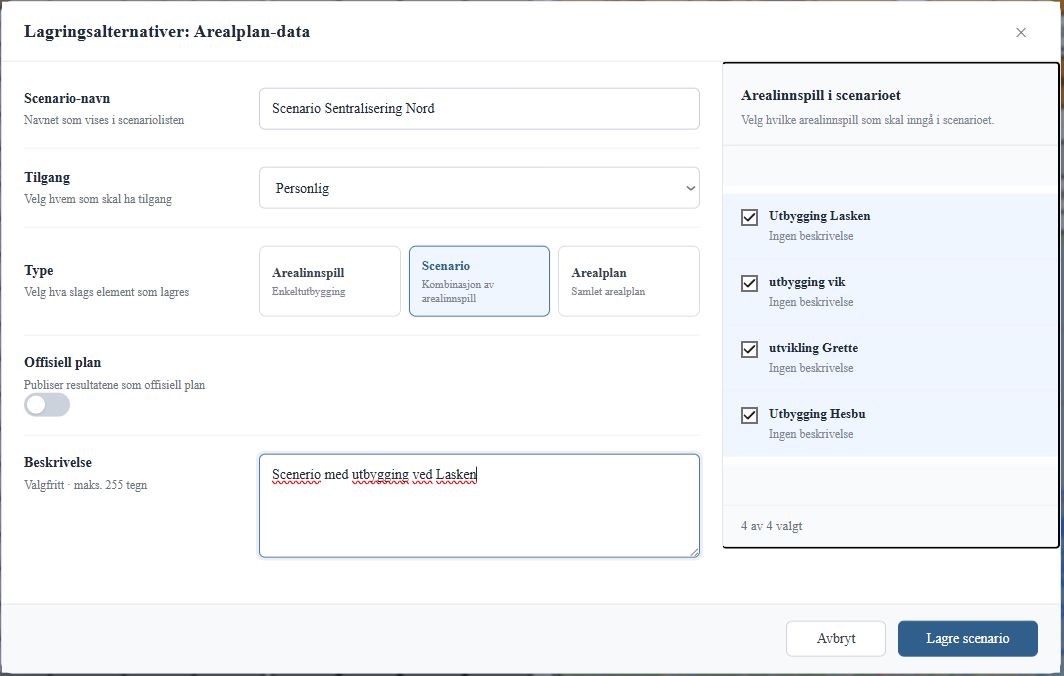Enable the Offisiell plan toggle switch
1064x676 pixels.
47,405
